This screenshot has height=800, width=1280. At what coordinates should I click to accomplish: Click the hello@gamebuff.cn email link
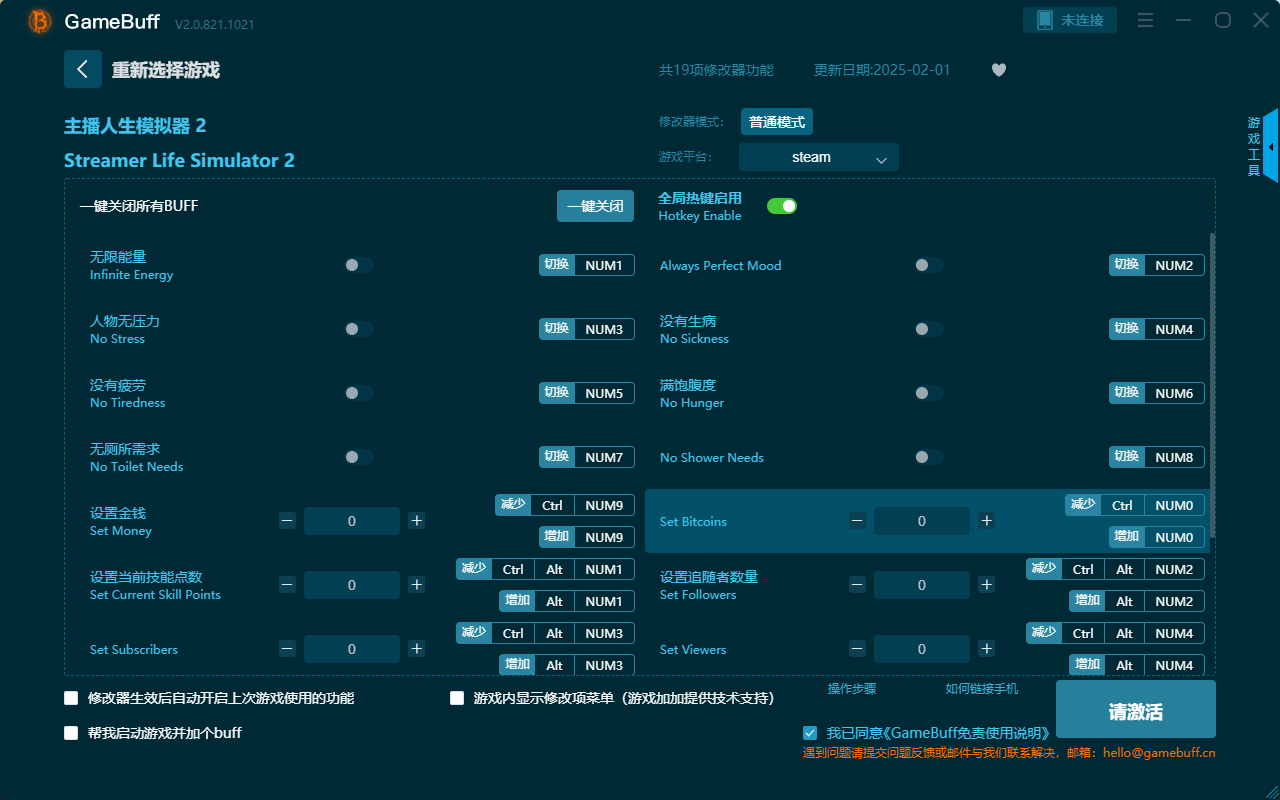pos(1160,754)
